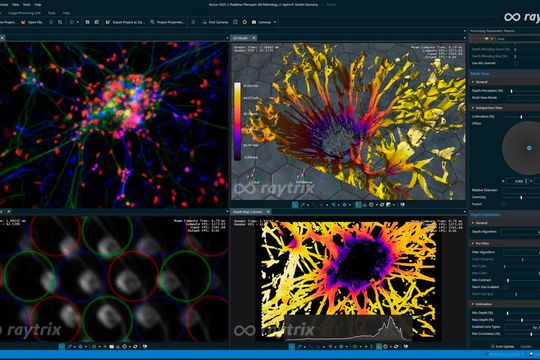Adjust the Max Depth slider
Viewport: 540px width, 360px height.
[x=522, y=320]
